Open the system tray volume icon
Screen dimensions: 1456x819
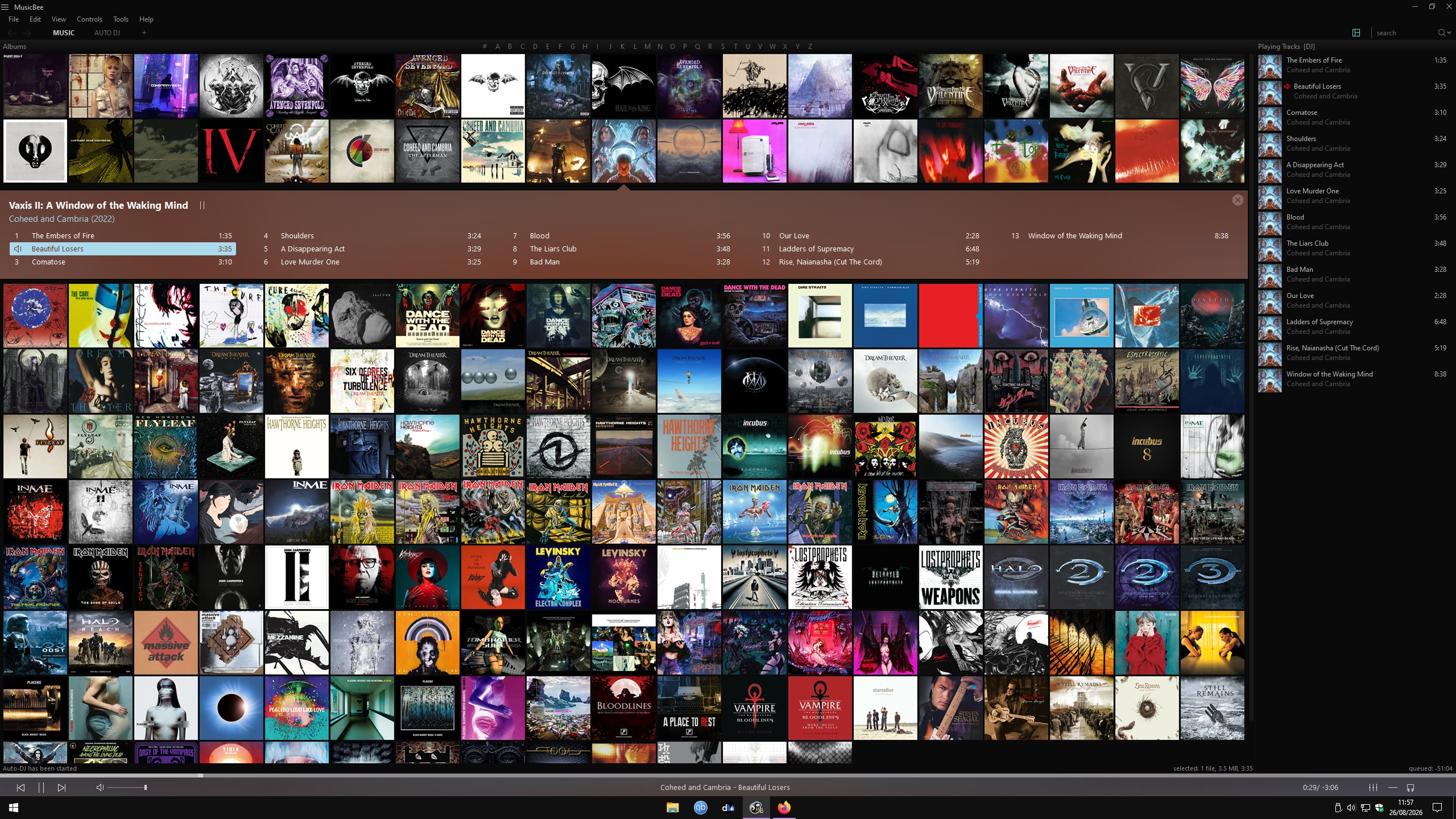click(x=1351, y=808)
